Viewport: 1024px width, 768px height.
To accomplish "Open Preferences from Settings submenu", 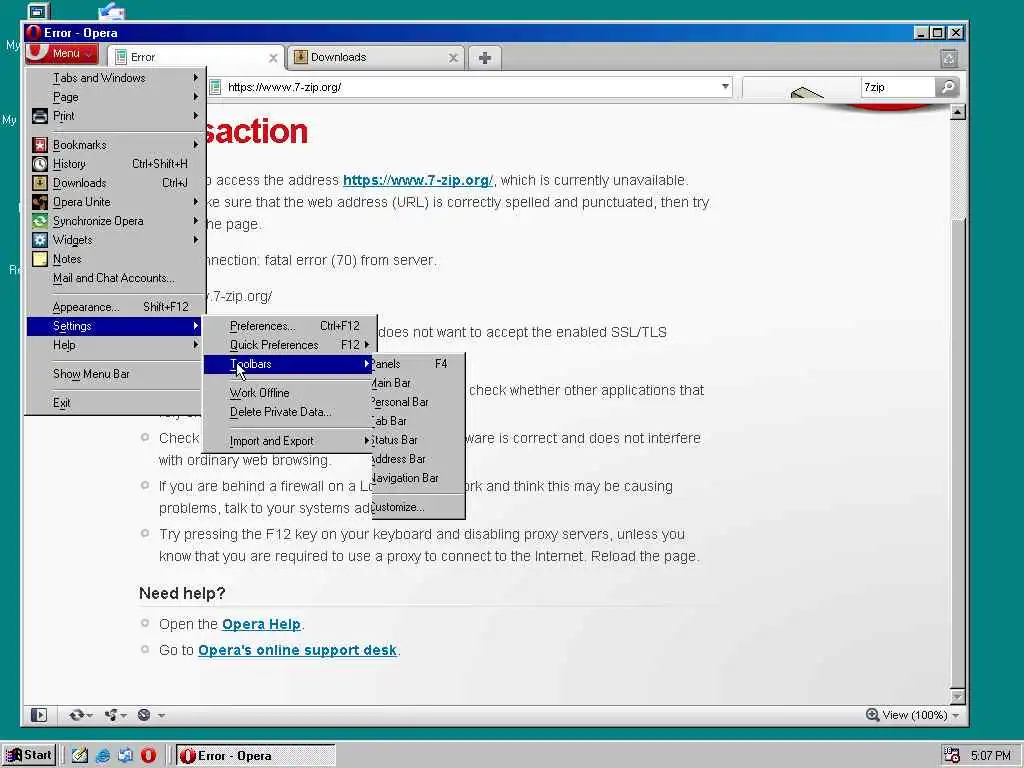I will pyautogui.click(x=289, y=326).
